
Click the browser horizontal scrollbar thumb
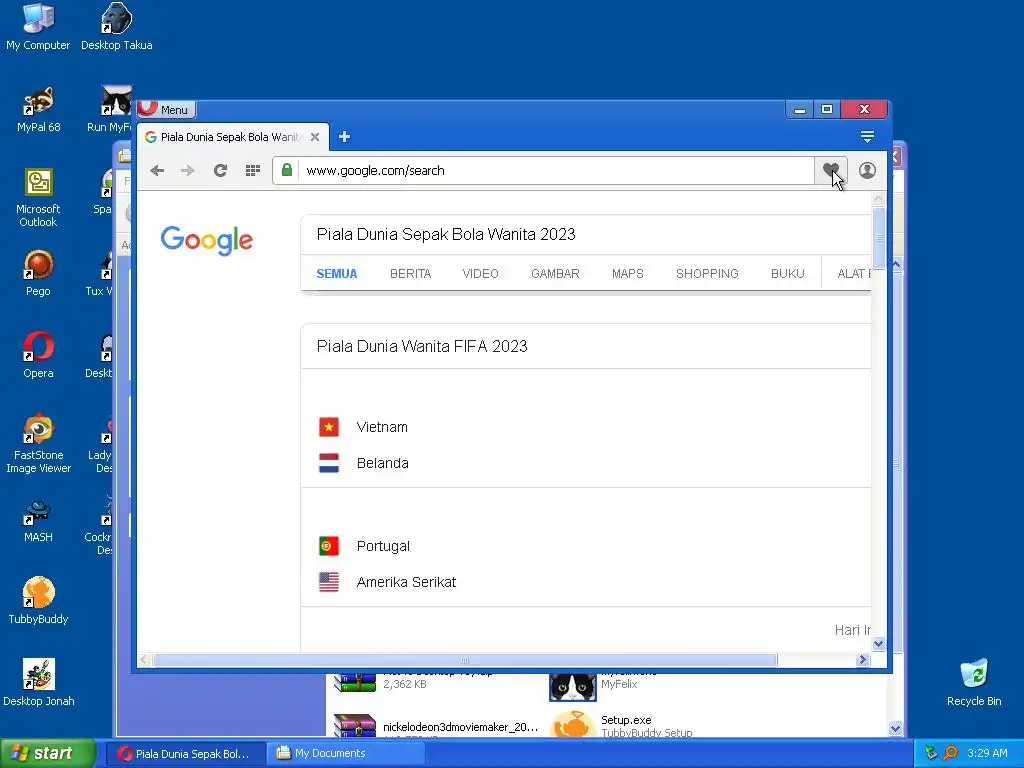point(465,660)
